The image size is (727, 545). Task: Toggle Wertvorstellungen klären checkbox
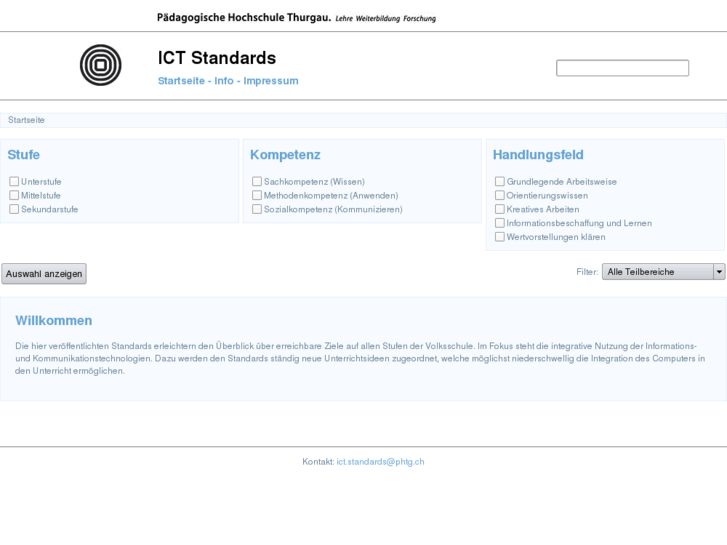pos(500,237)
